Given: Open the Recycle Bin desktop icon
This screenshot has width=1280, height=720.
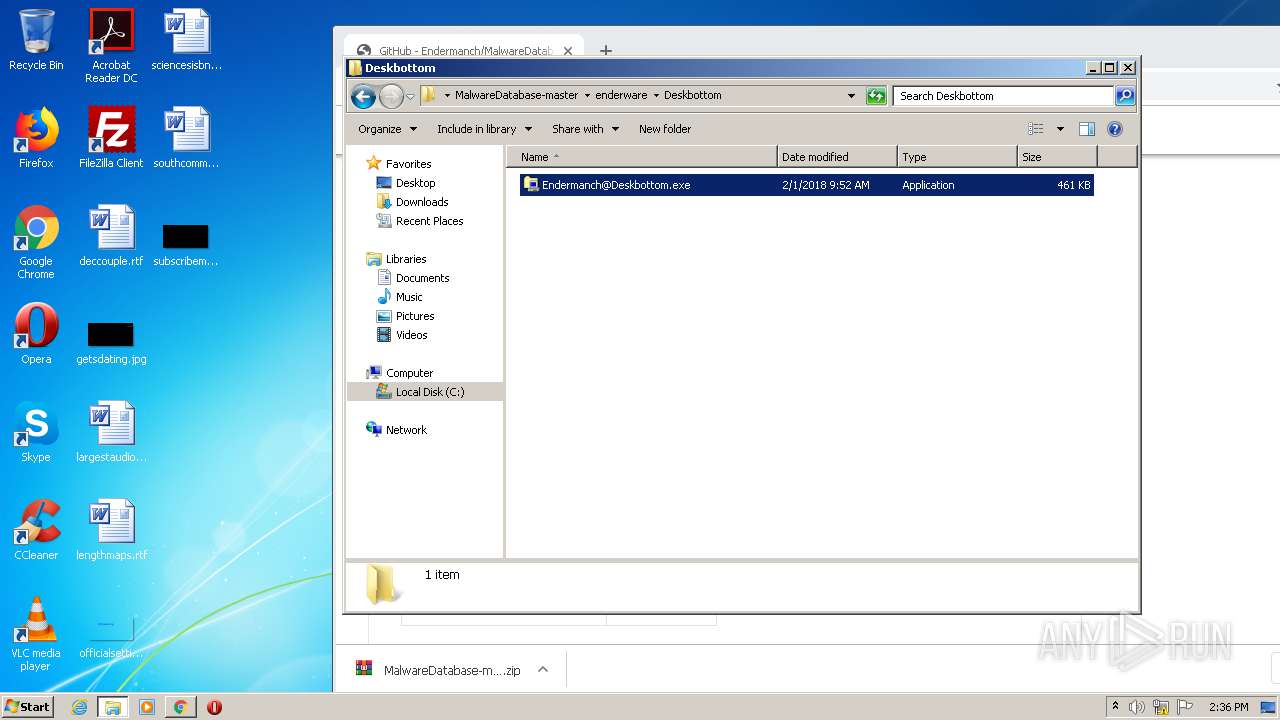Looking at the screenshot, I should 36,40.
